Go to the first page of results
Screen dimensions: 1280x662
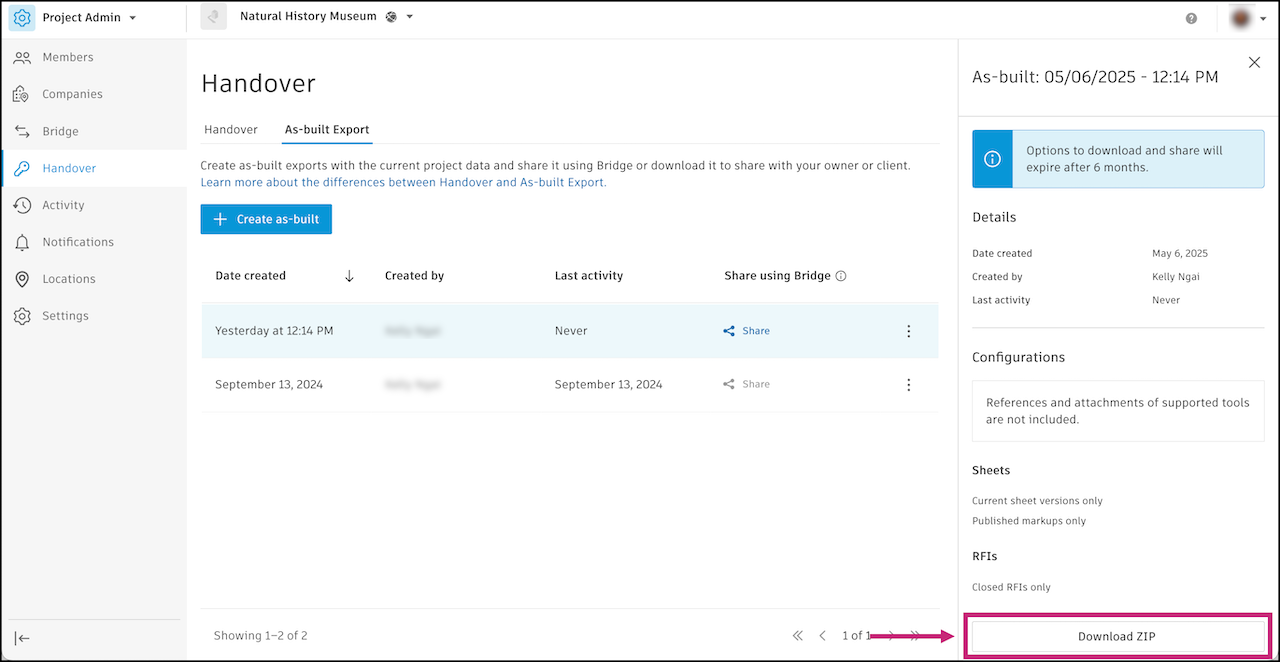click(797, 635)
